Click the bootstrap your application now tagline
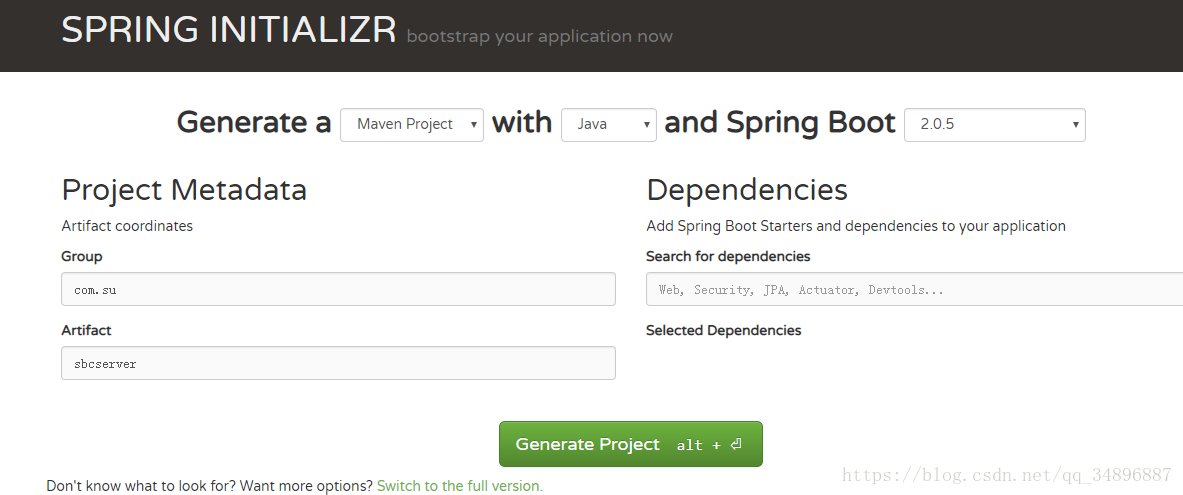1183x495 pixels. [539, 36]
